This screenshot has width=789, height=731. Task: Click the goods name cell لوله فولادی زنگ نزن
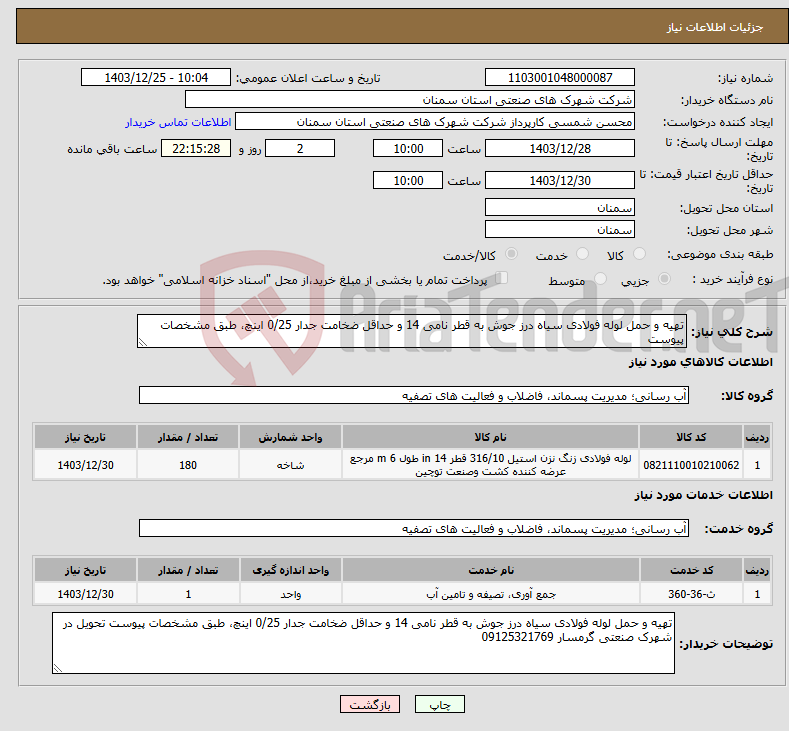coord(490,464)
